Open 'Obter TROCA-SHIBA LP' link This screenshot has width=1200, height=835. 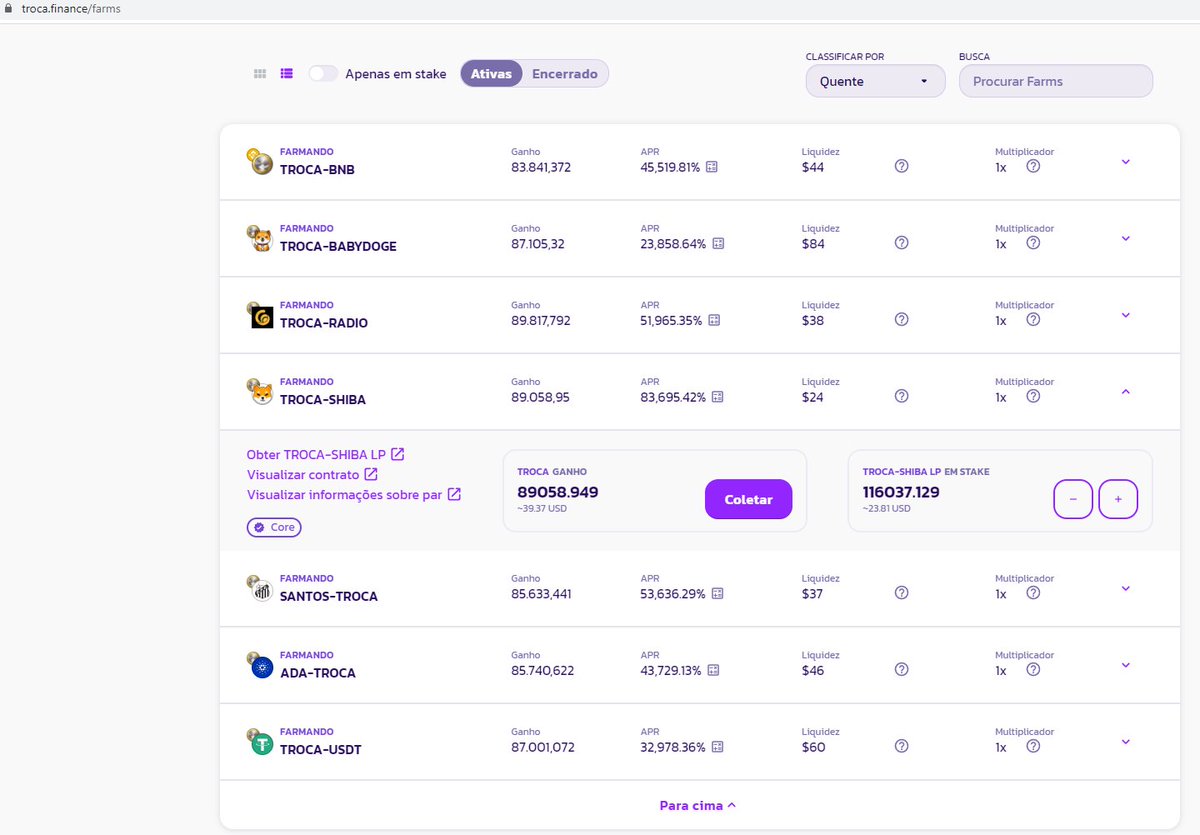(x=325, y=454)
